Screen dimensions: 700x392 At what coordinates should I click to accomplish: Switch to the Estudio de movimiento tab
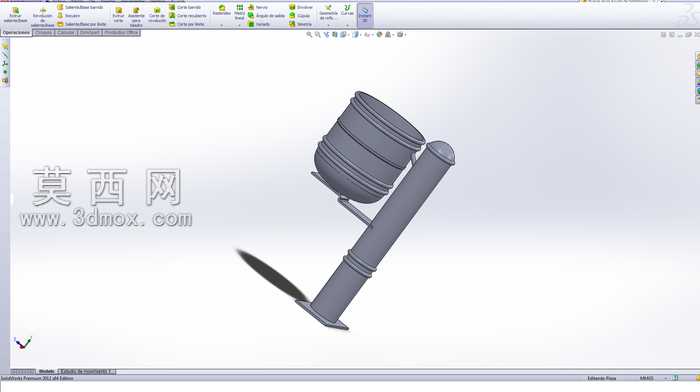[88, 371]
